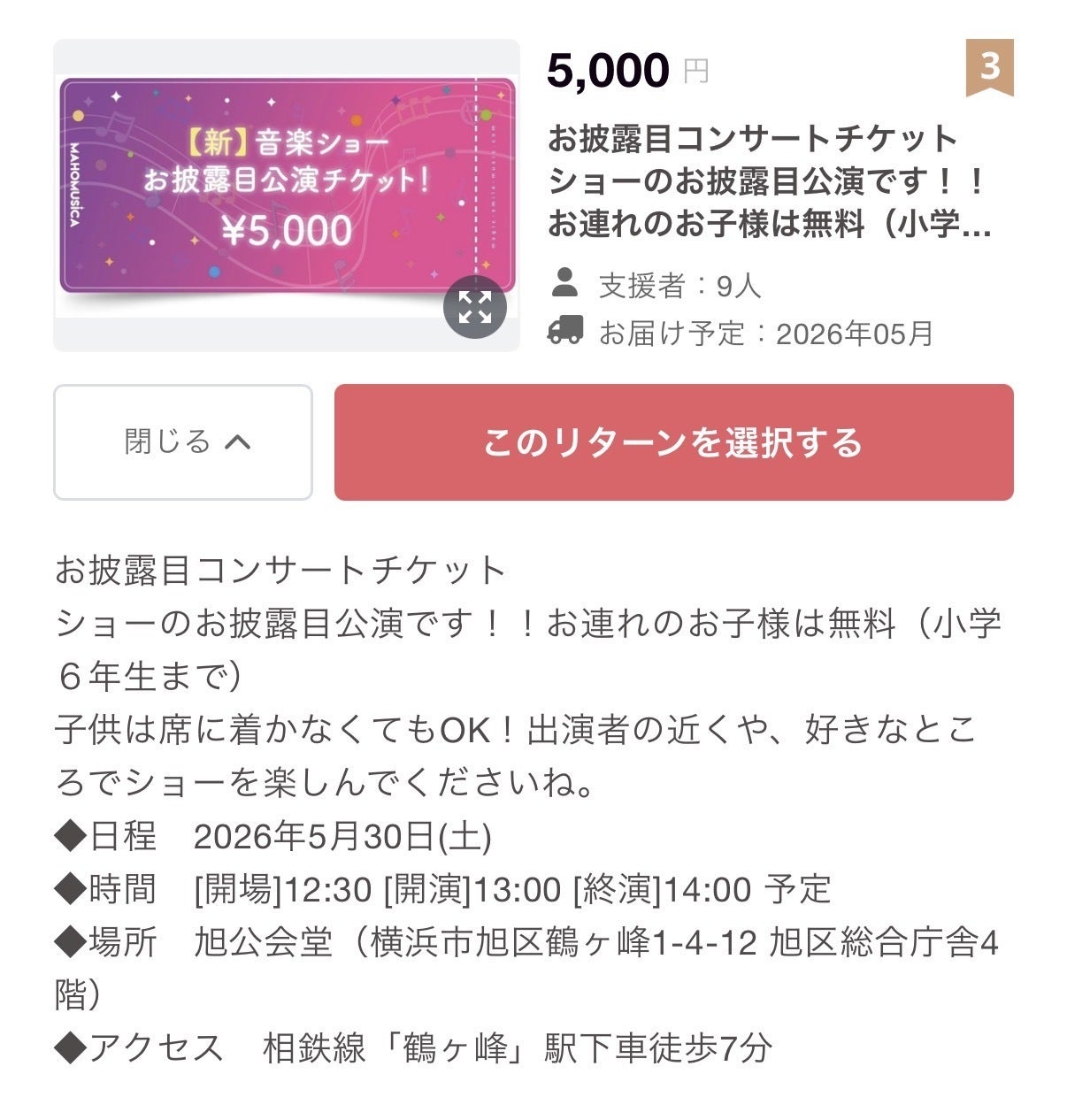Viewport: 1067px width, 1120px height.
Task: Click the ◆時間 schedule line
Action: click(442, 889)
